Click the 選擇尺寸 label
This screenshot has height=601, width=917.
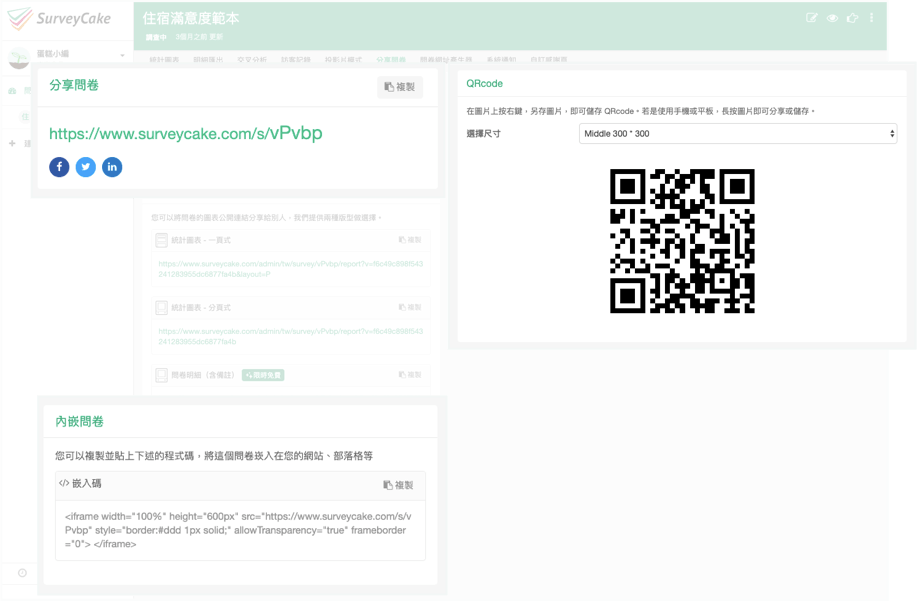(x=483, y=133)
